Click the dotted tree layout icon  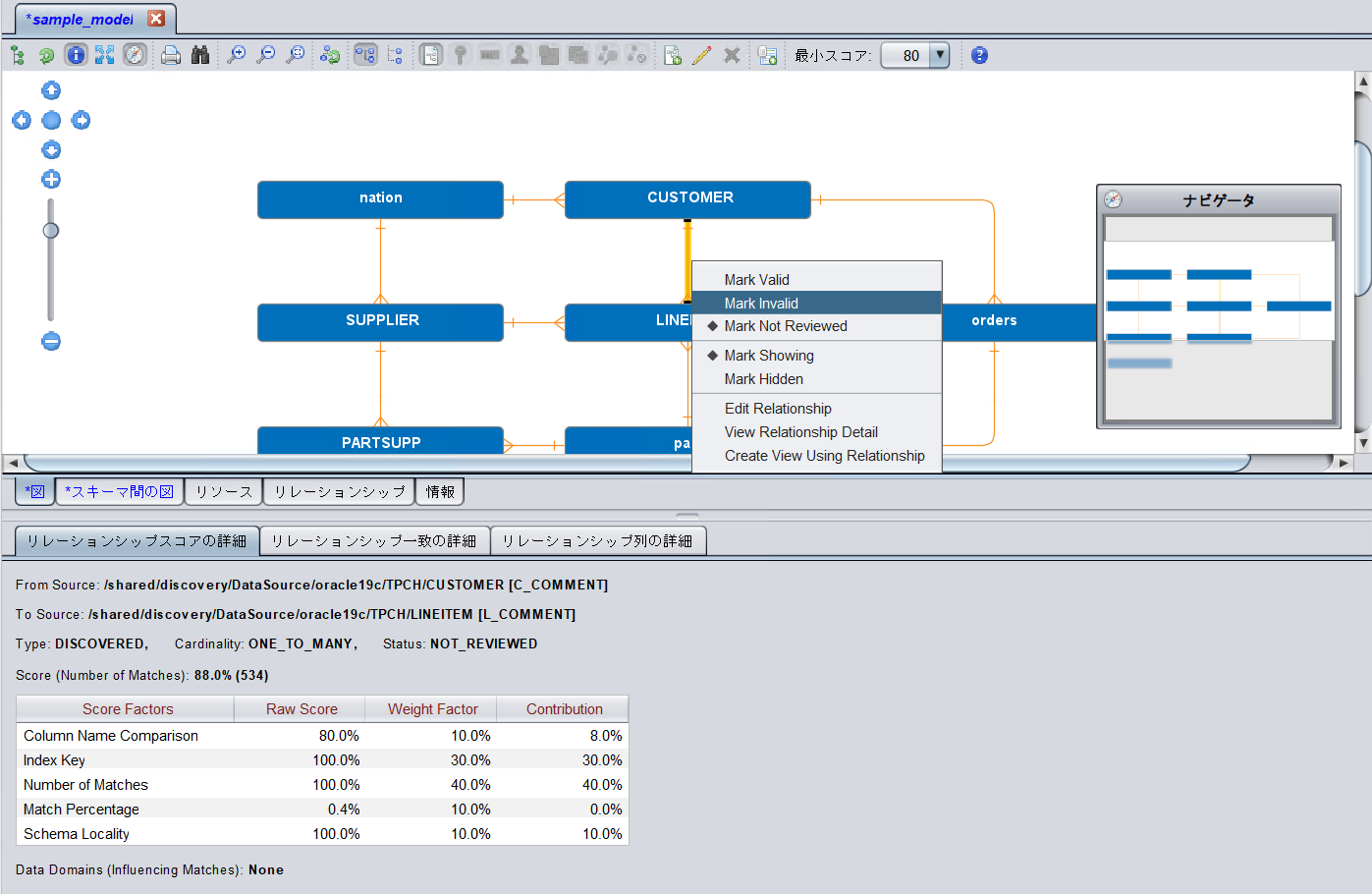pos(395,55)
